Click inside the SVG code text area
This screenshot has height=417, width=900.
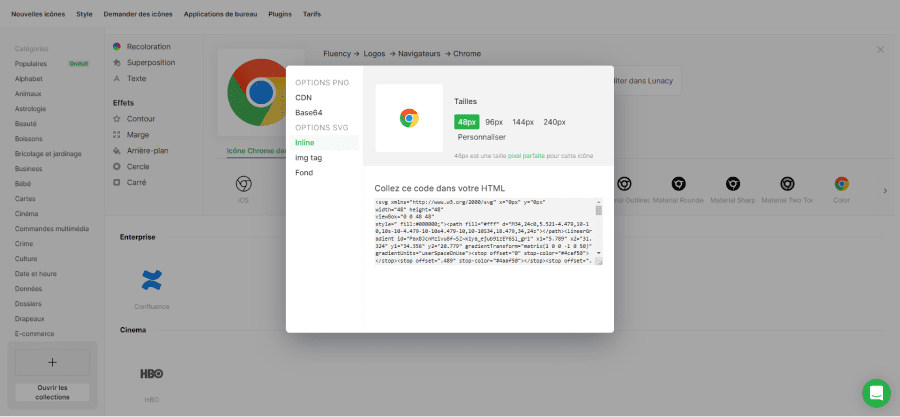coord(484,232)
